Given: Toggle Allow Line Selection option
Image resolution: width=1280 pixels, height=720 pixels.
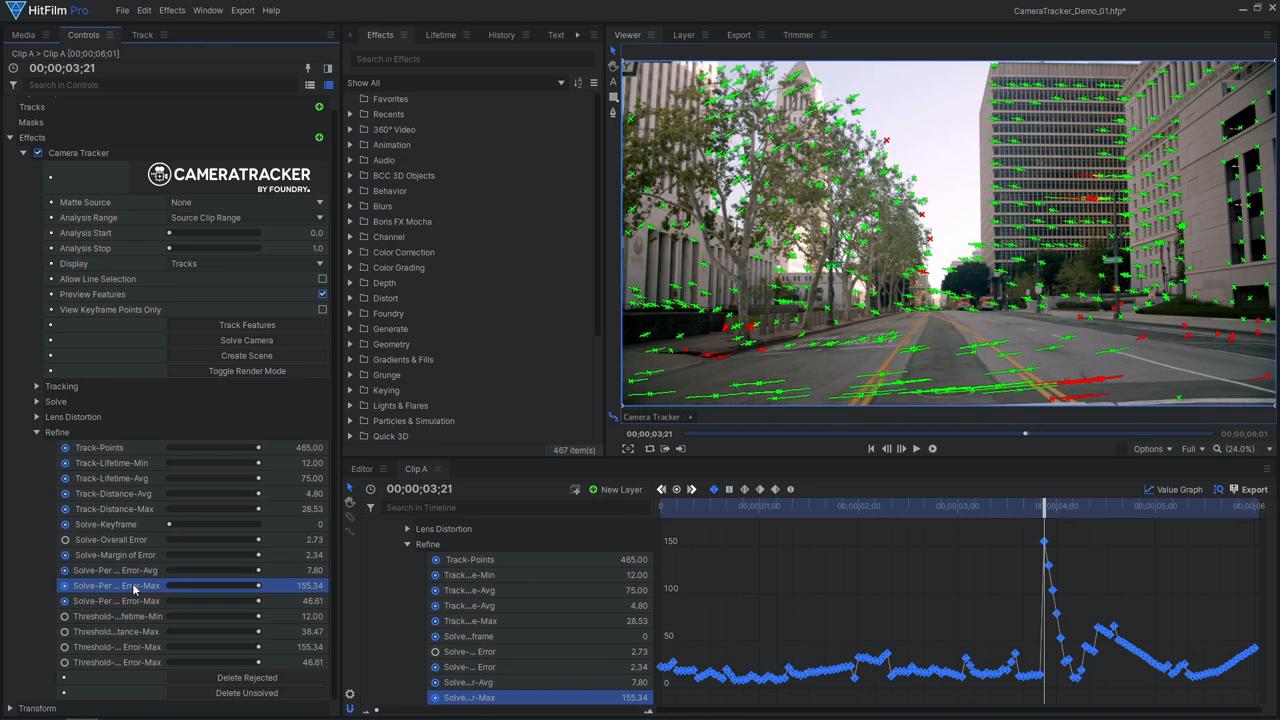Looking at the screenshot, I should 322,279.
